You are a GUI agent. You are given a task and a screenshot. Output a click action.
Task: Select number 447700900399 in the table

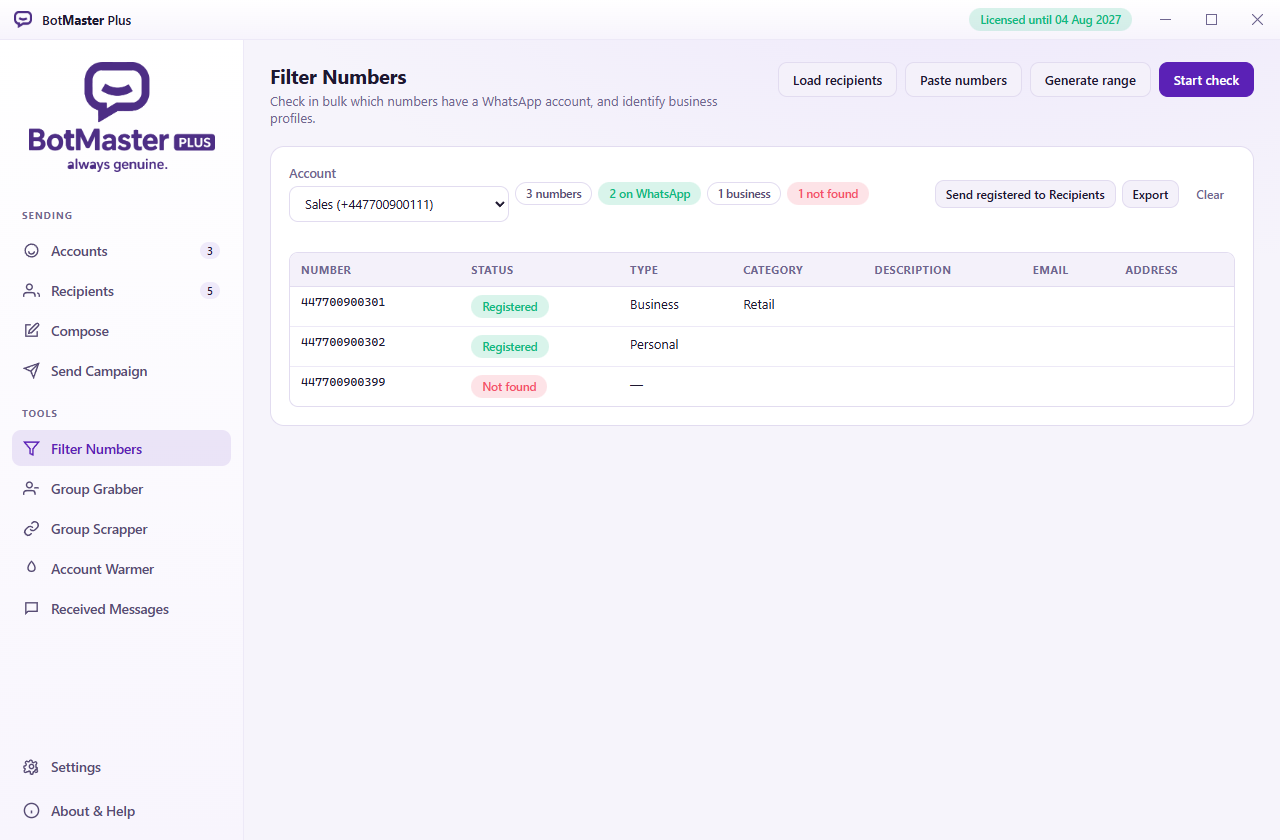343,382
